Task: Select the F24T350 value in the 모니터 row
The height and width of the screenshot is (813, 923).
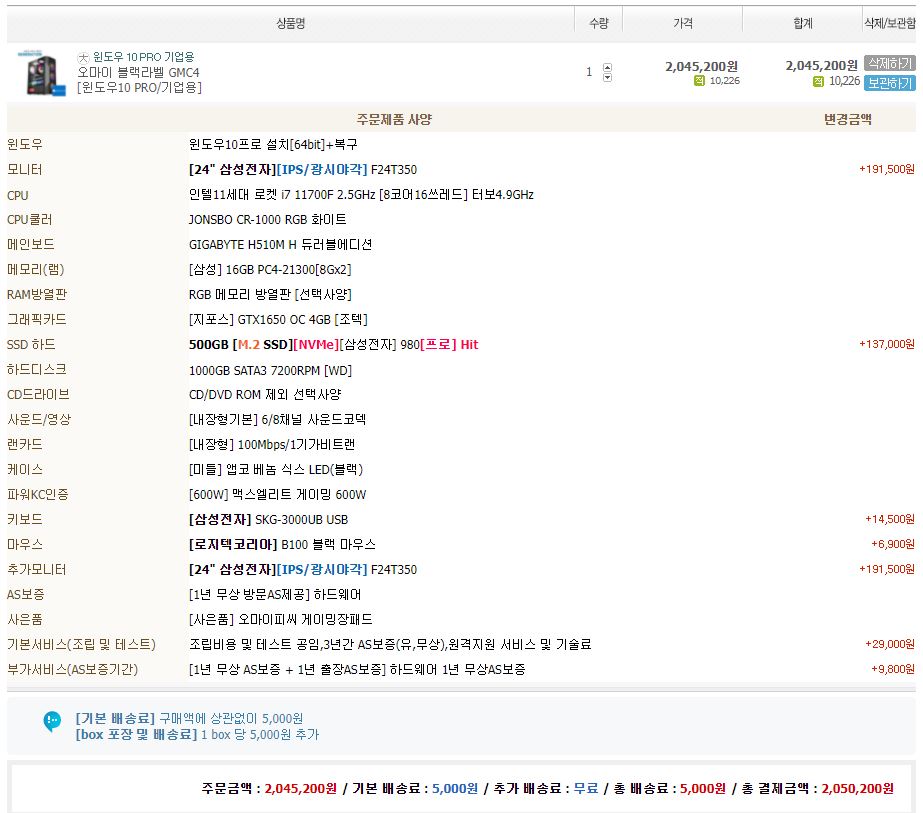Action: [394, 170]
